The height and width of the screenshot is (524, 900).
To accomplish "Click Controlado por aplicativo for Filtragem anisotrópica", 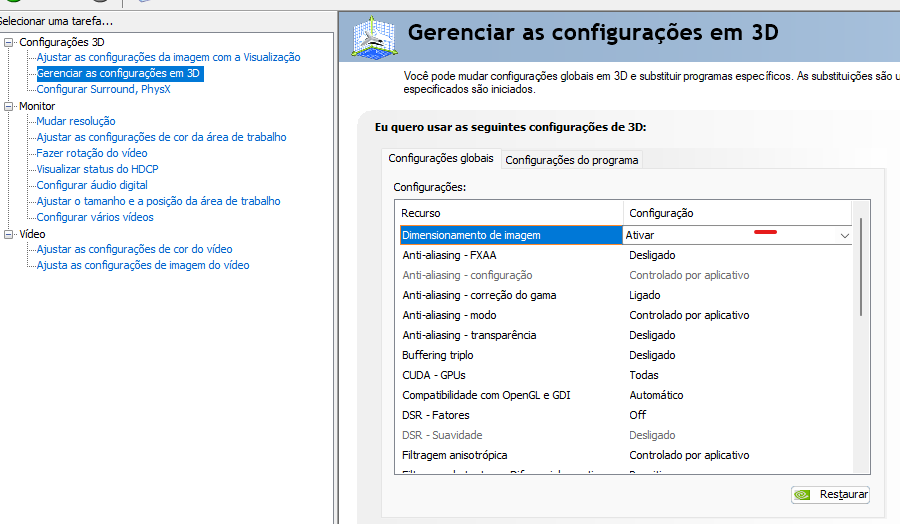I will [x=689, y=455].
